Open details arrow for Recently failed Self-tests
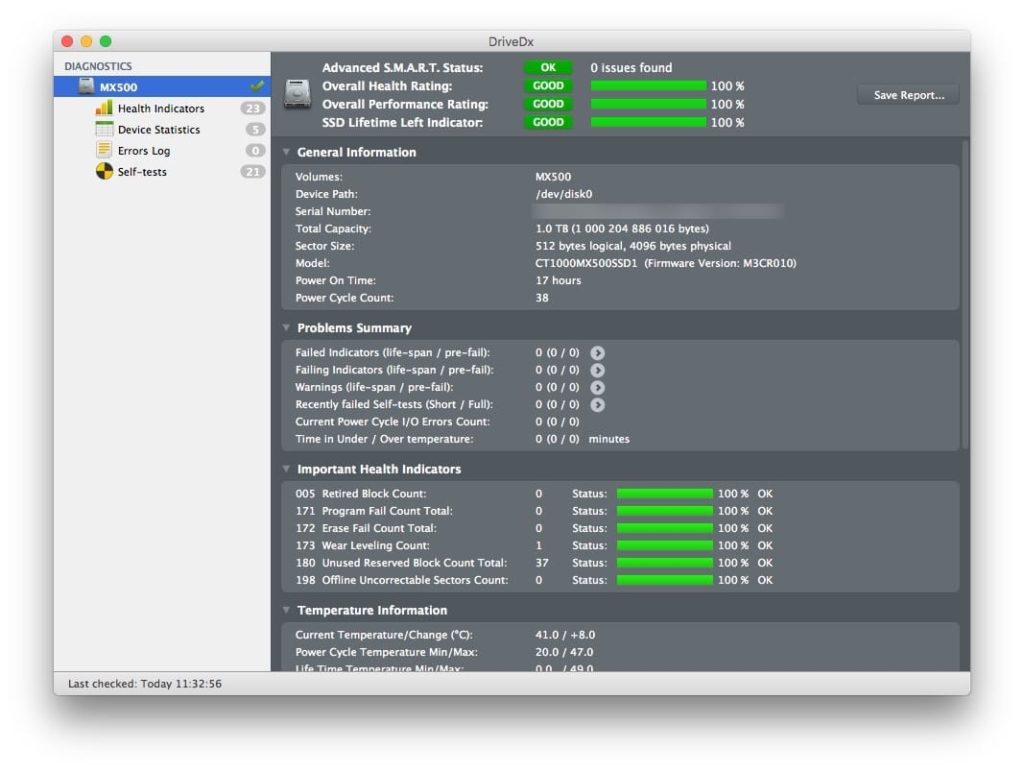1024x772 pixels. tap(598, 405)
